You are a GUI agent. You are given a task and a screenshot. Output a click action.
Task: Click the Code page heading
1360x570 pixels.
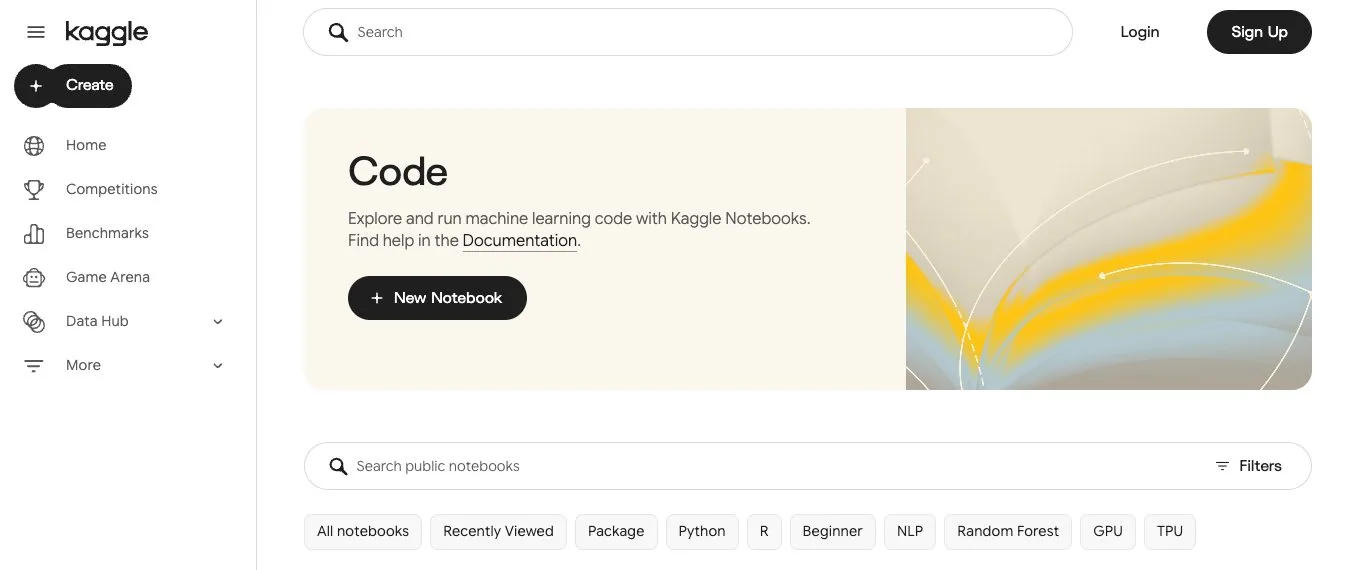pyautogui.click(x=398, y=172)
